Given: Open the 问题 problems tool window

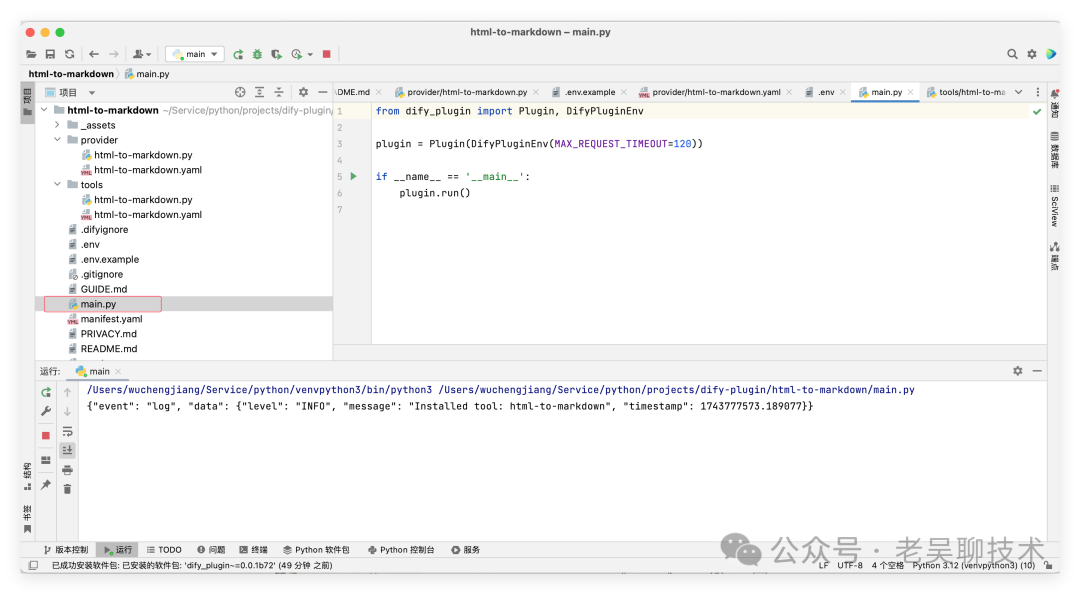Looking at the screenshot, I should coord(211,549).
